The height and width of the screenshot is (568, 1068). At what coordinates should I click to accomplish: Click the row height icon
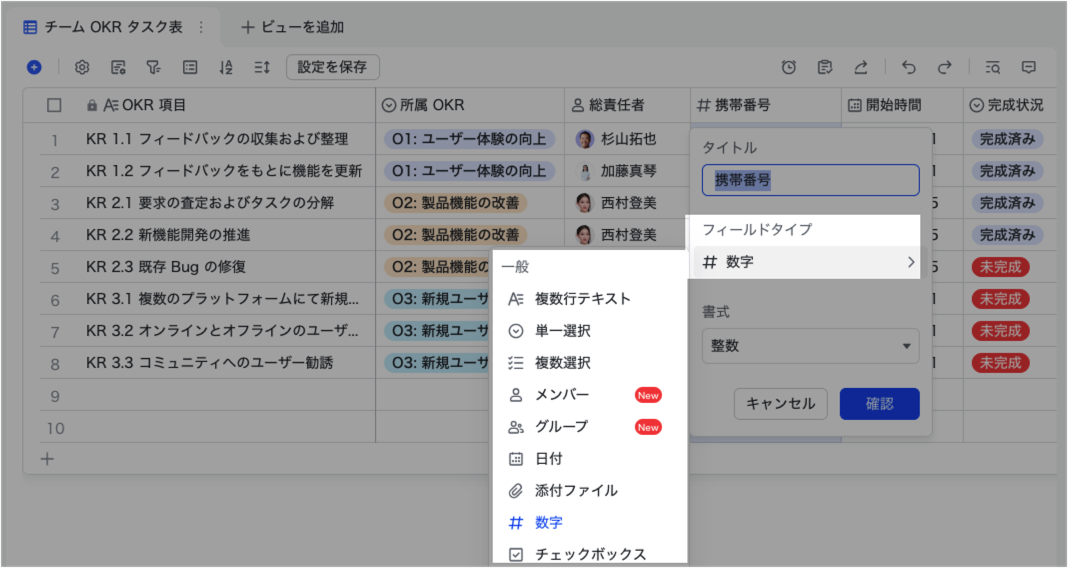(x=262, y=67)
